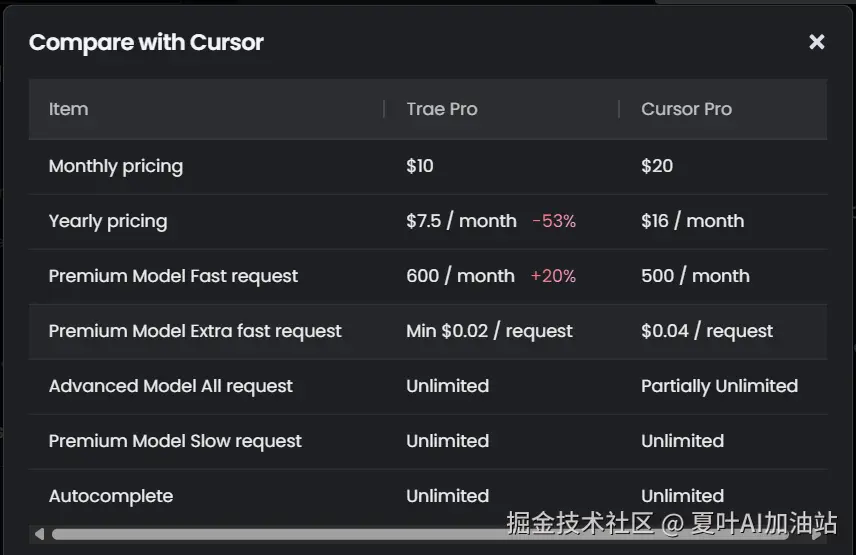This screenshot has height=555, width=856.
Task: Click the -53% discount badge
Action: pyautogui.click(x=554, y=221)
